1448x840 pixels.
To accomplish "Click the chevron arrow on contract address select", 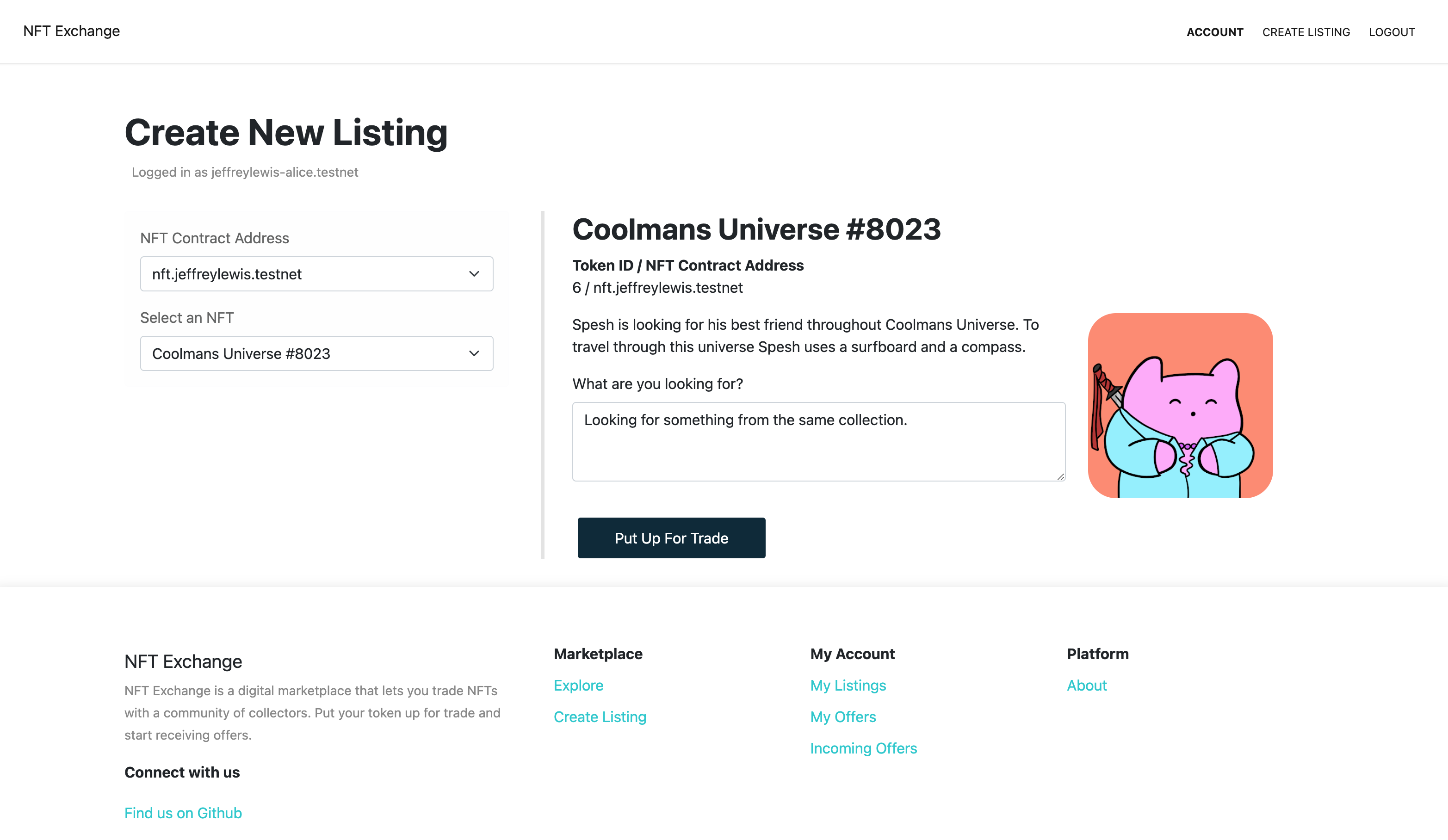I will tap(474, 274).
